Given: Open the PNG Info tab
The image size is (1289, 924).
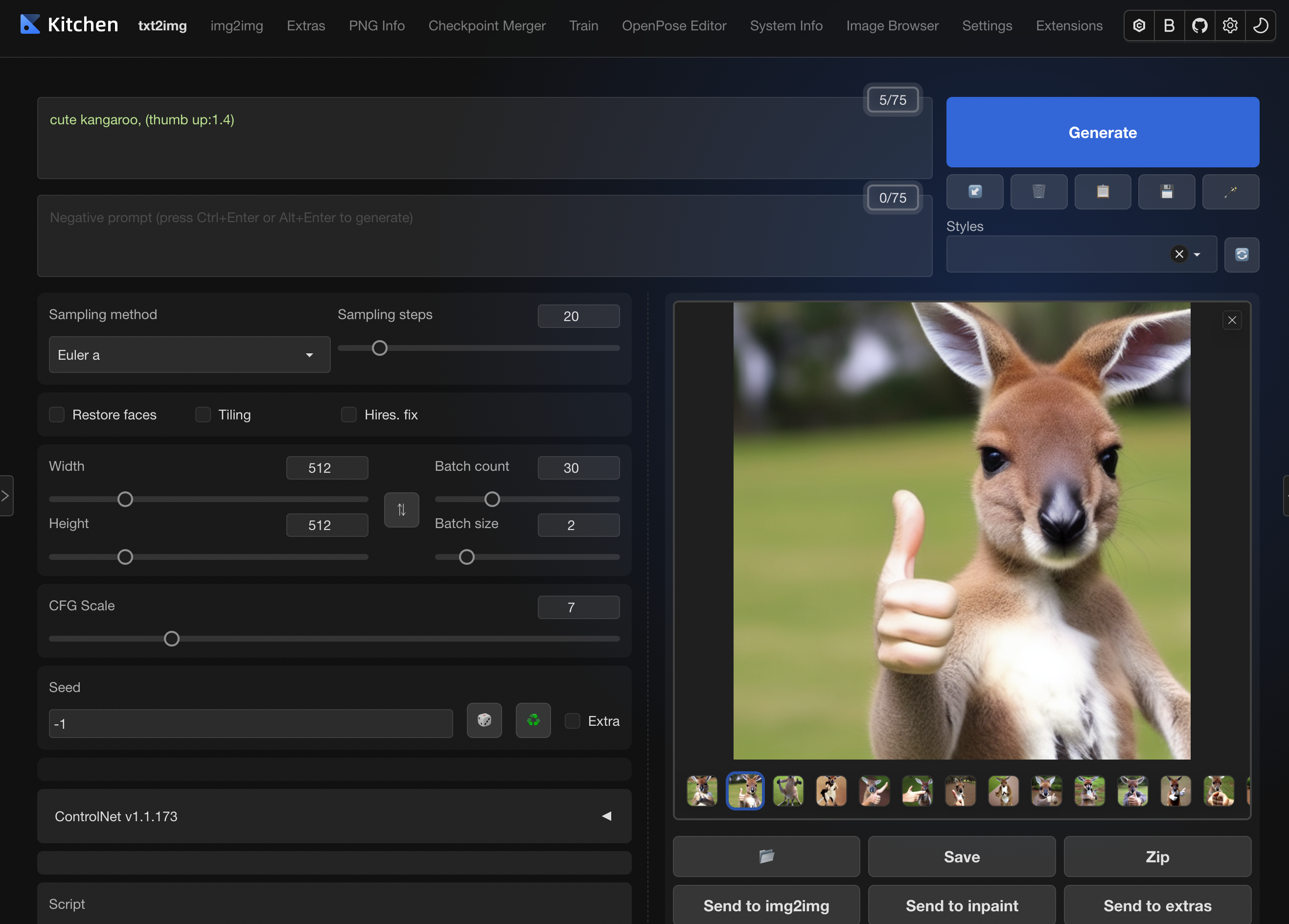Looking at the screenshot, I should [x=377, y=25].
